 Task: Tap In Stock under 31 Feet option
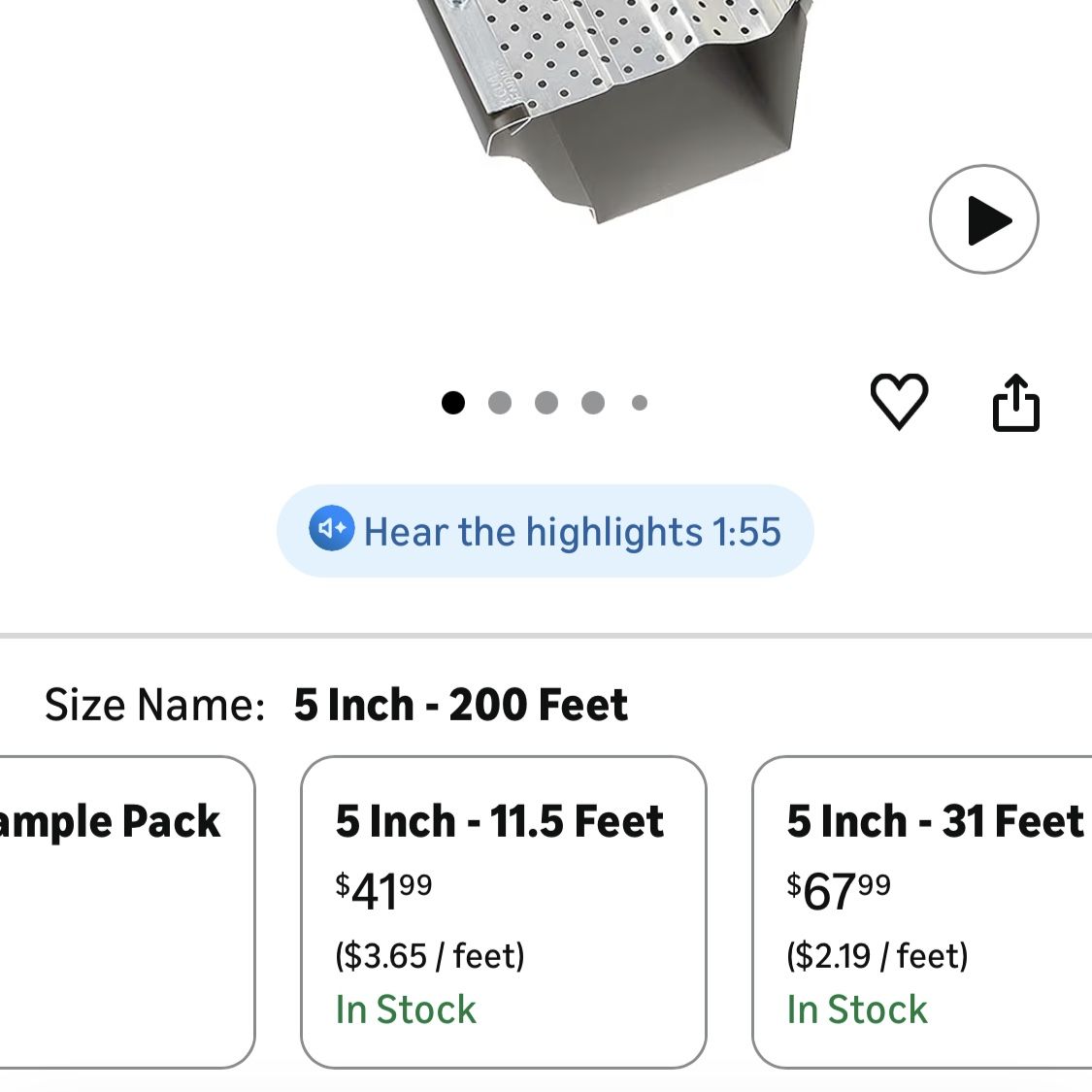857,1009
